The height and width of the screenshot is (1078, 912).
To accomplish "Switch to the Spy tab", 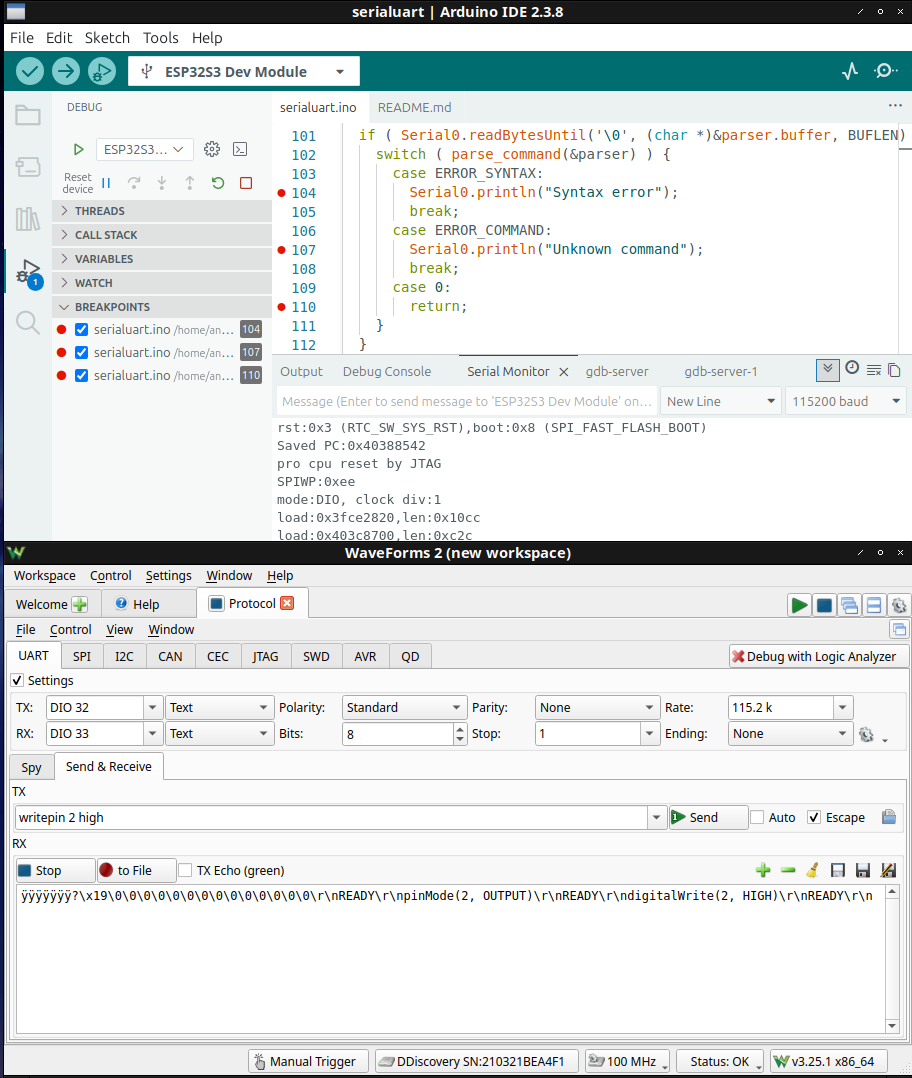I will [31, 767].
